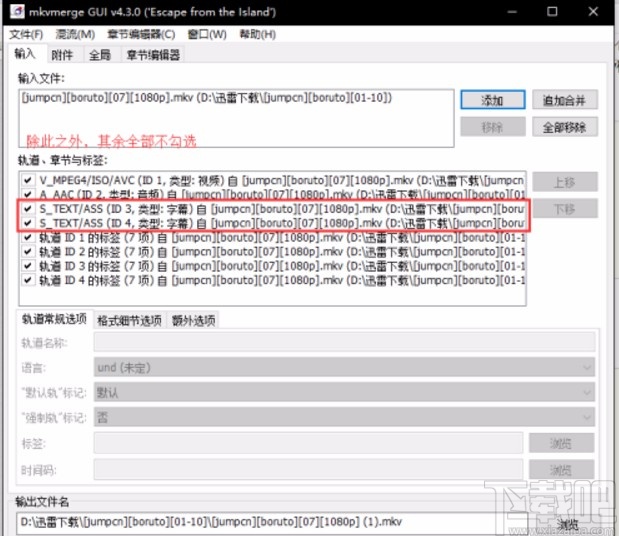This screenshot has height=536, width=619.
Task: Select the [jumpcn][boruto][07][1080p].mkv input file entry
Action: [x=207, y=97]
